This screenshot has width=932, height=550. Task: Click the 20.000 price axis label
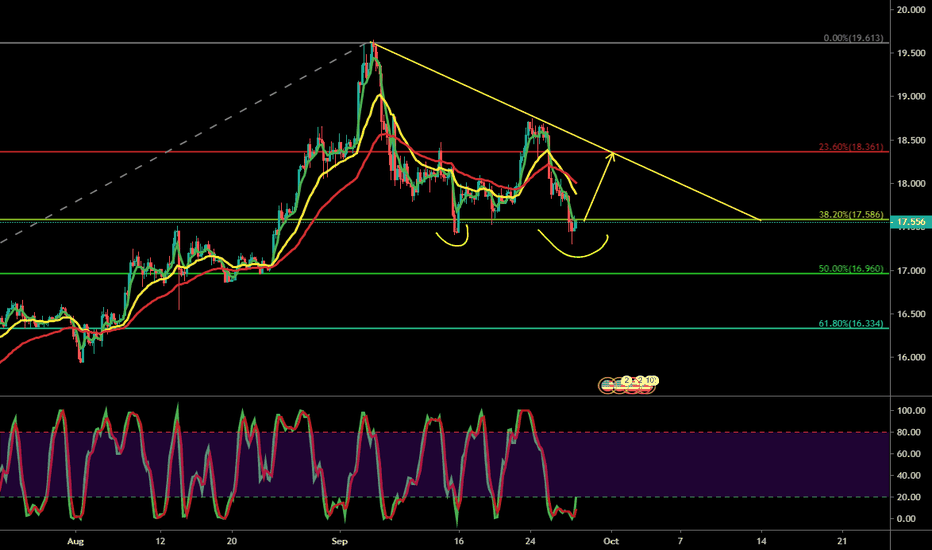click(x=911, y=10)
